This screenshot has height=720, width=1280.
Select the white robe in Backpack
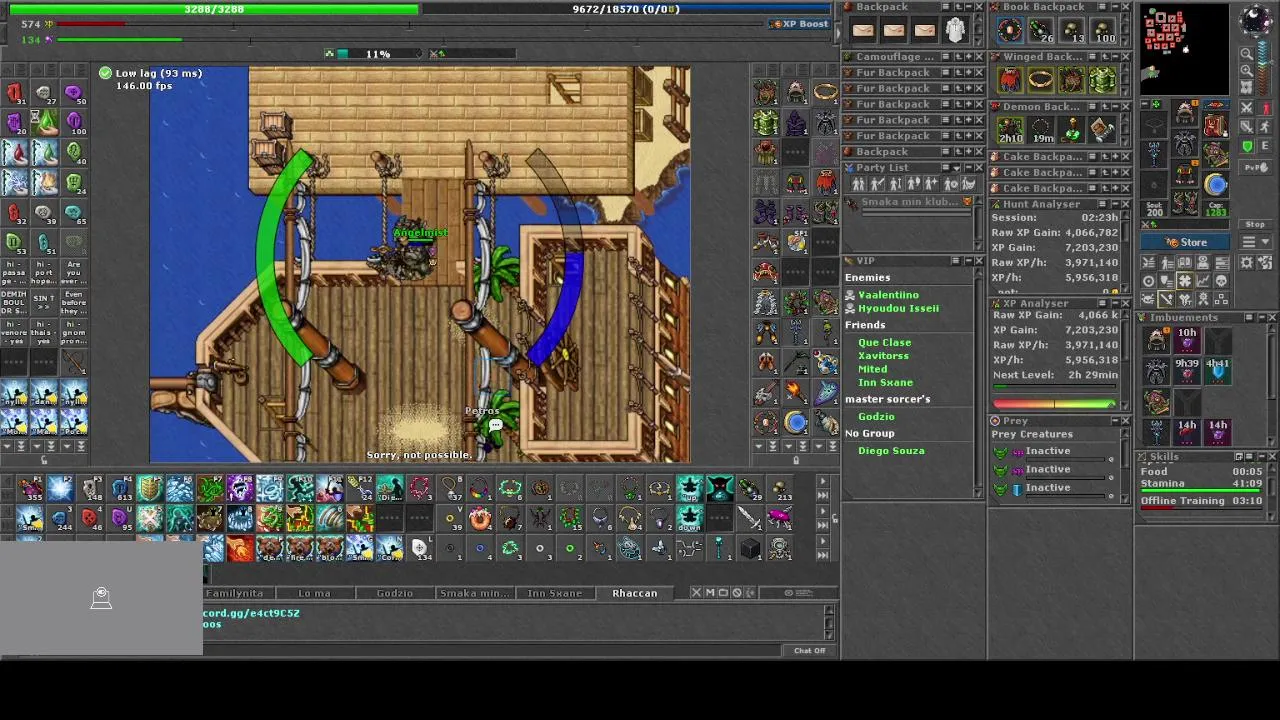pyautogui.click(x=955, y=29)
